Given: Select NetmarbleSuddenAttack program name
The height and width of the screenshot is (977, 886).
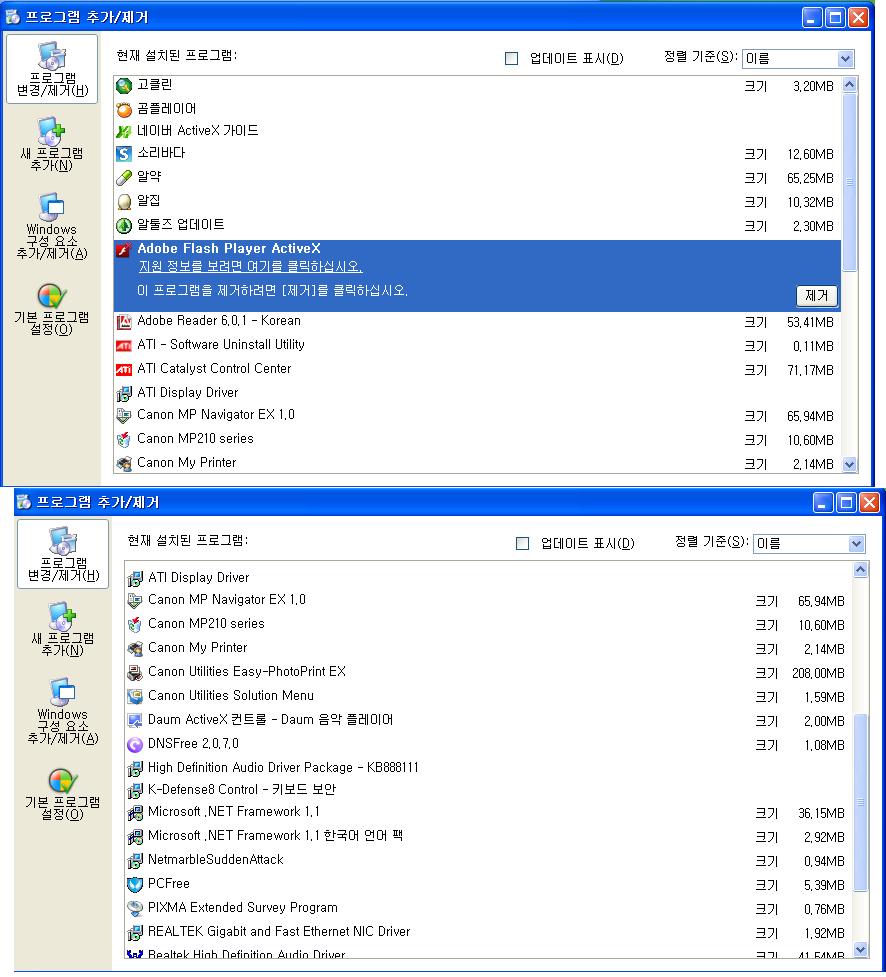Looking at the screenshot, I should 216,860.
